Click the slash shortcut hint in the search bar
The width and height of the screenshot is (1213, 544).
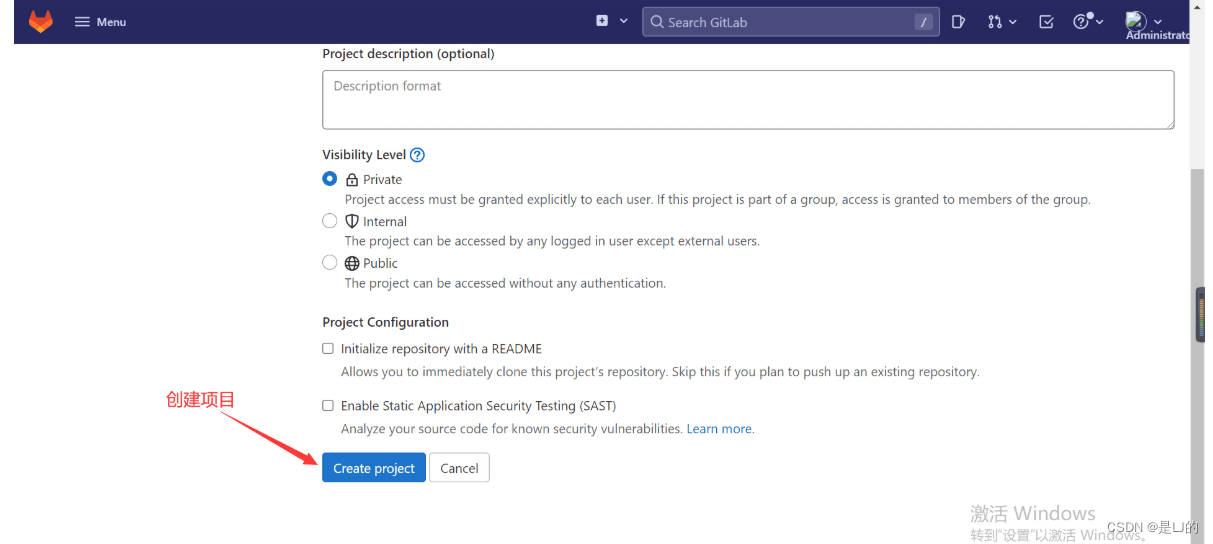[x=924, y=22]
